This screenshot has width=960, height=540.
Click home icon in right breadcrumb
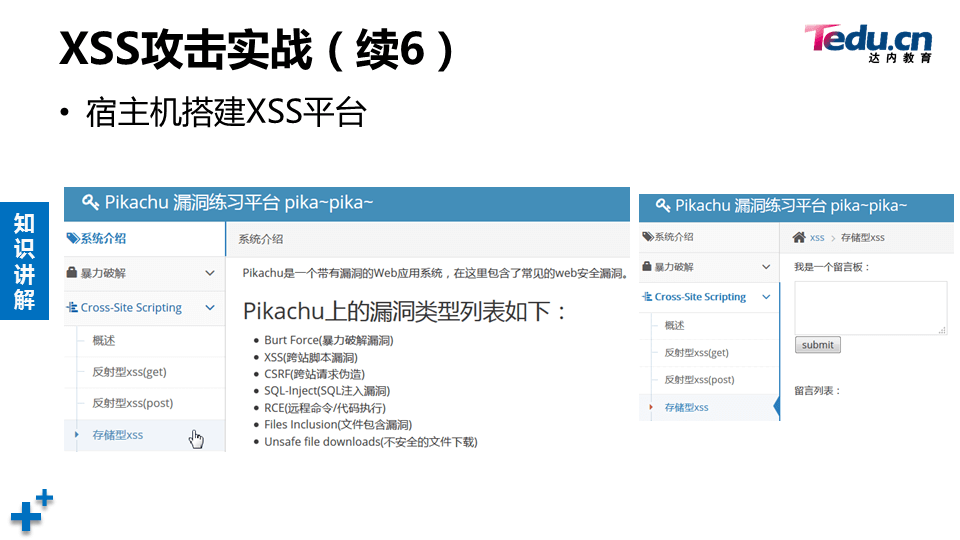(799, 237)
